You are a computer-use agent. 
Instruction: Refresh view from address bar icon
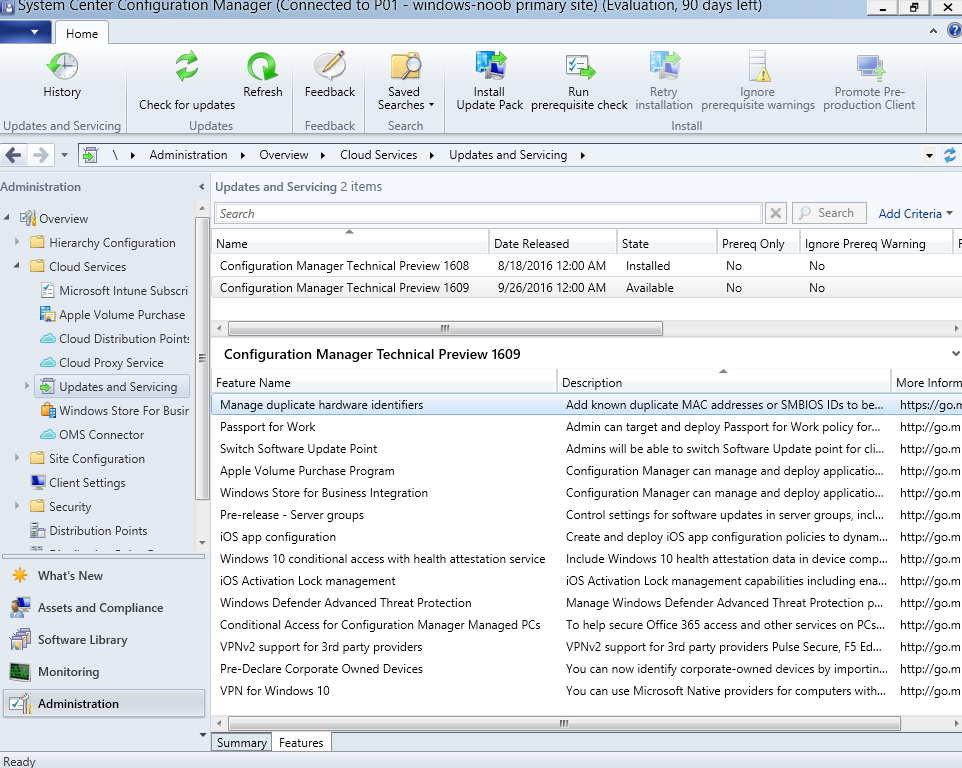click(x=950, y=155)
